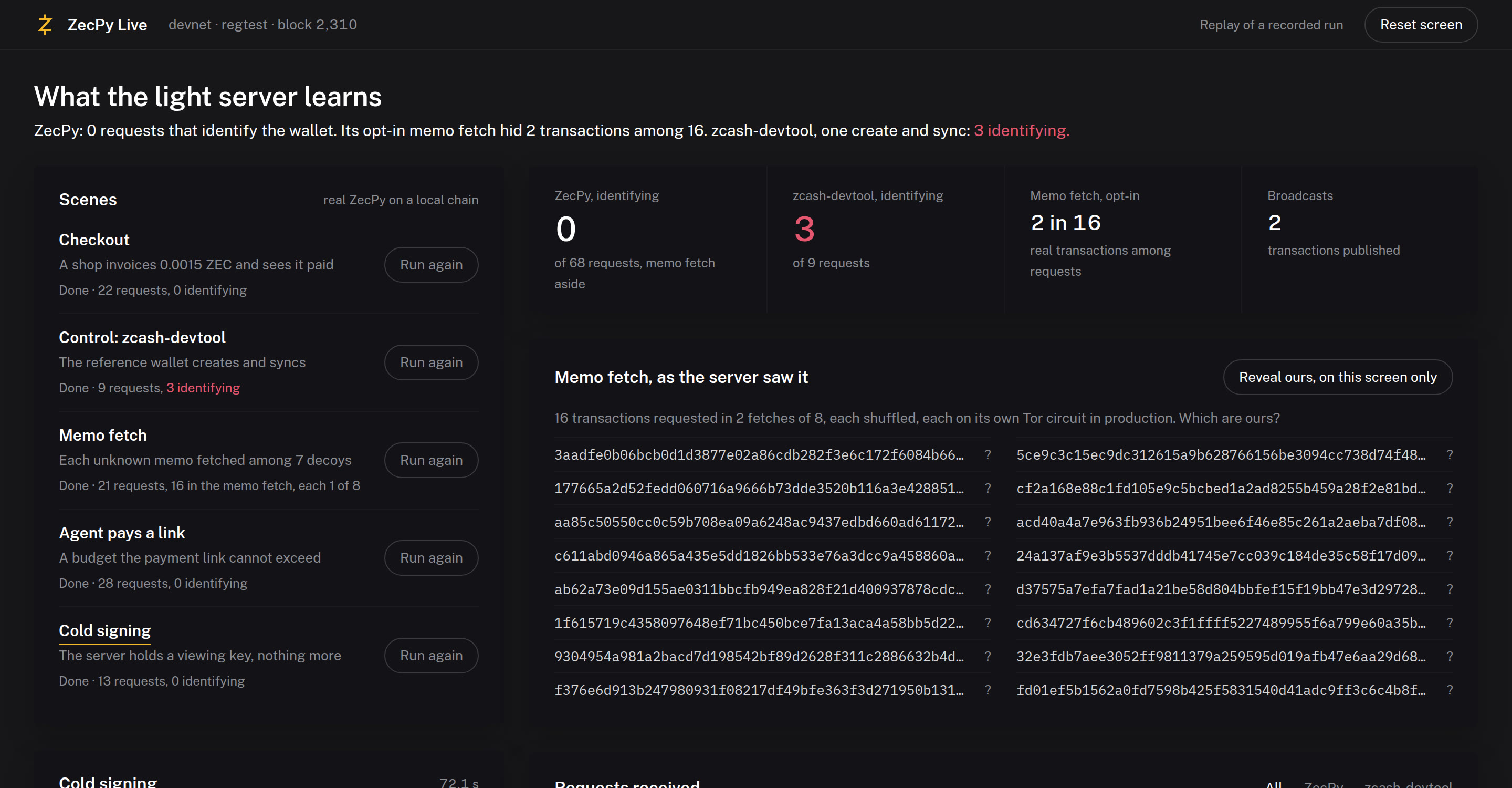Click transaction hash starting aa85c50550cc
1512x788 pixels.
pyautogui.click(x=759, y=522)
